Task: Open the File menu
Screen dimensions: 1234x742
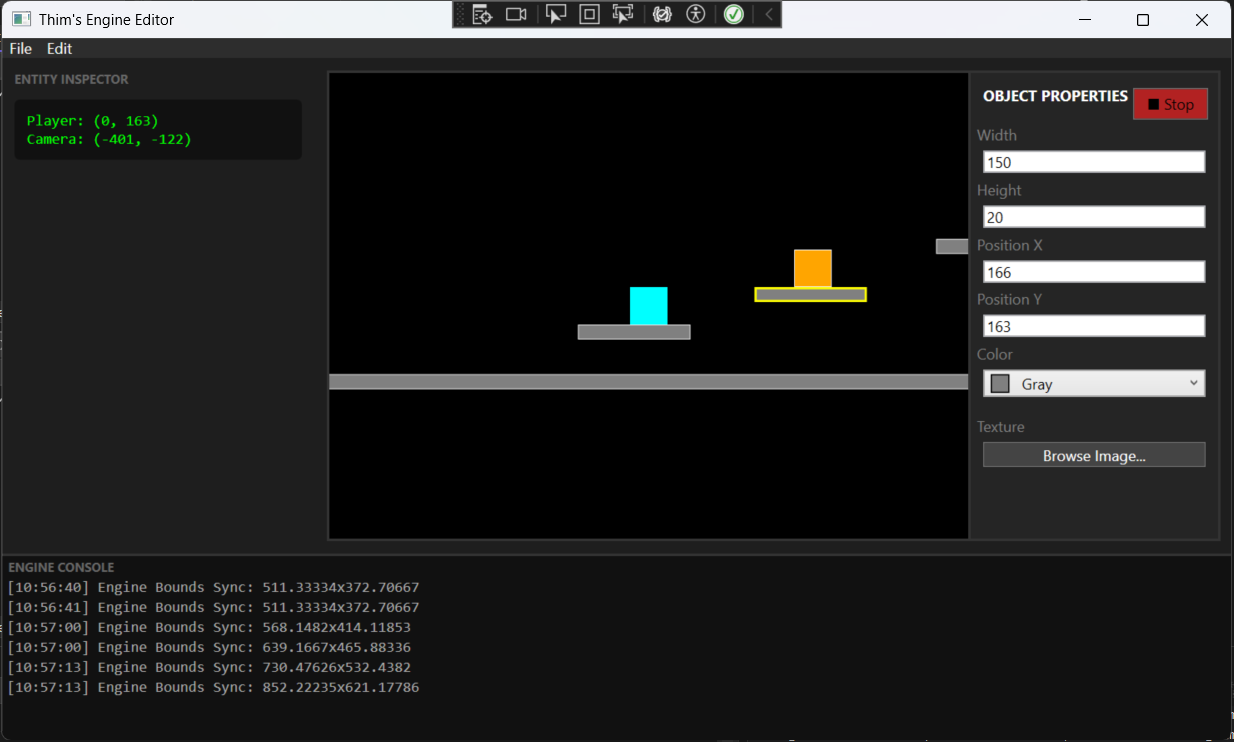Action: 20,48
